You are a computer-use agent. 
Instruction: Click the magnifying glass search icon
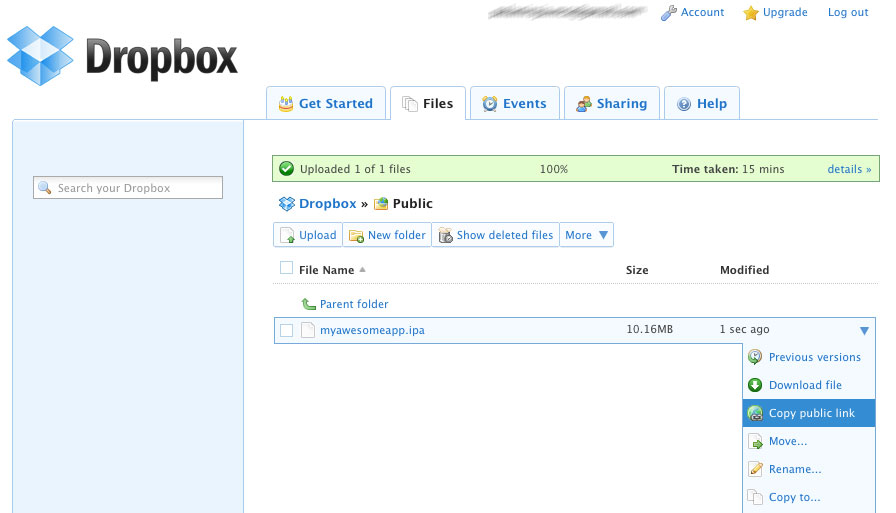(x=45, y=187)
